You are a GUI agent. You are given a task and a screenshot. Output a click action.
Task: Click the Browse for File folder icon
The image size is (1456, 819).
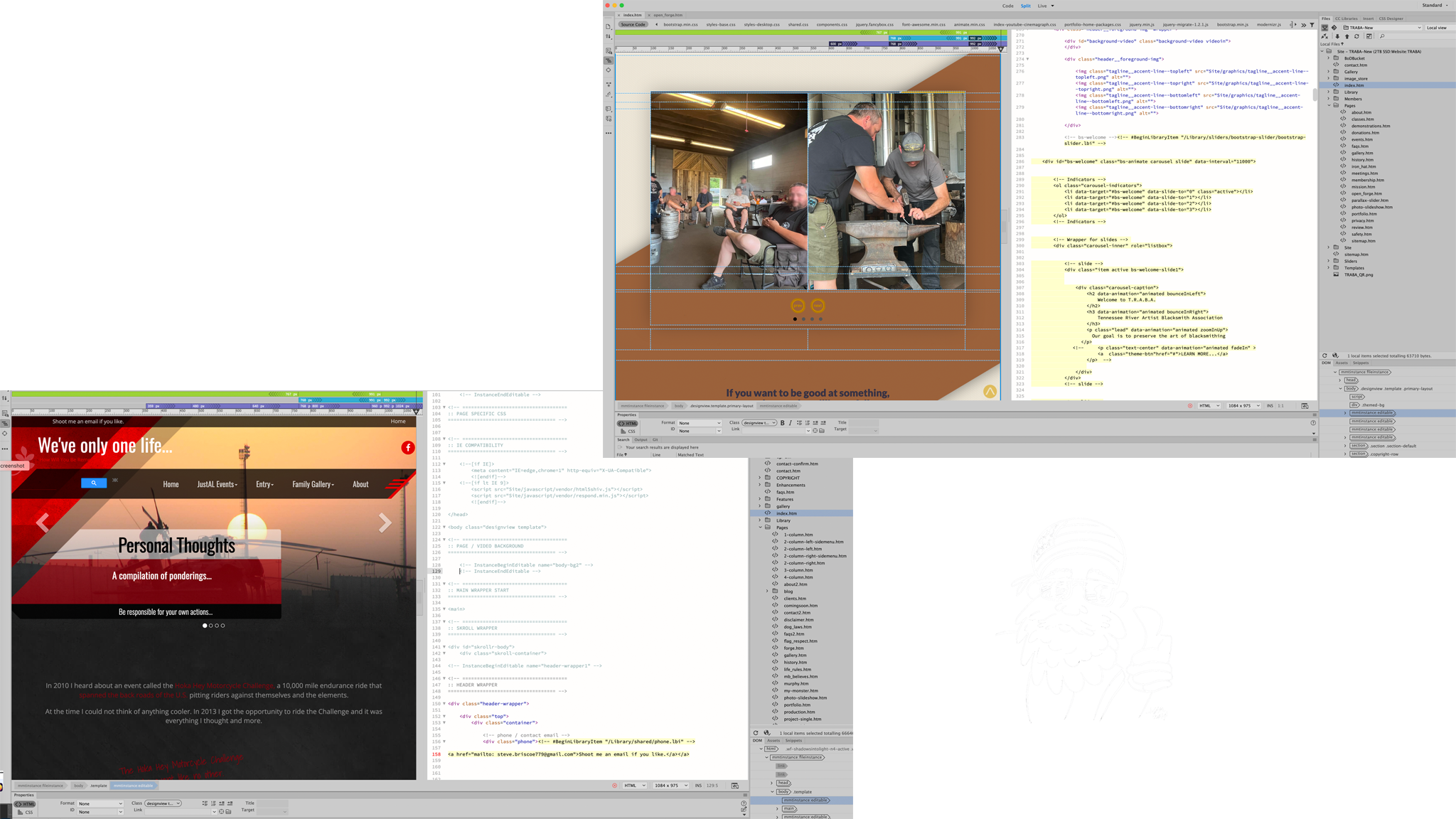[x=822, y=431]
